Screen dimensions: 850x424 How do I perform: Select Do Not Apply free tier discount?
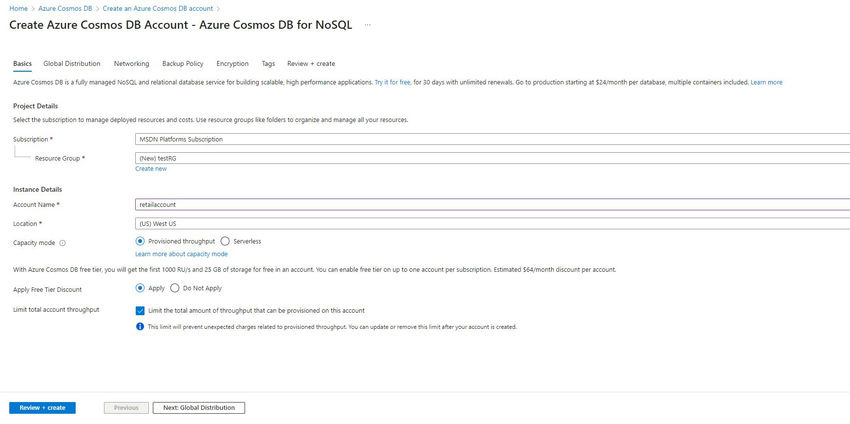pos(175,288)
